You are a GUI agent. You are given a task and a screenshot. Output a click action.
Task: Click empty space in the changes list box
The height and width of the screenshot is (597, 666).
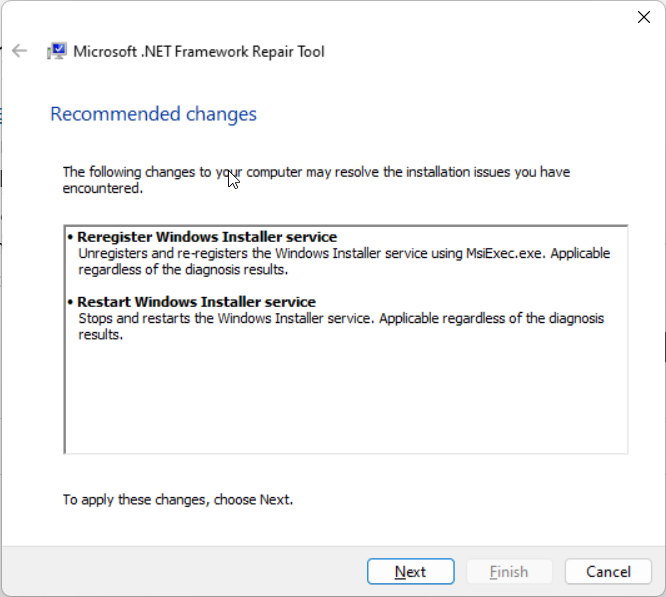(345, 400)
